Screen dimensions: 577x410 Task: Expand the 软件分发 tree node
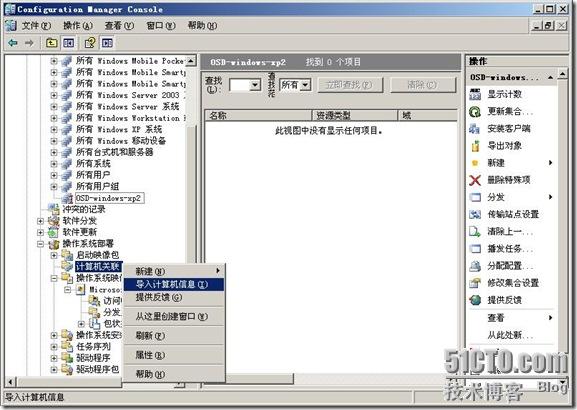point(40,221)
